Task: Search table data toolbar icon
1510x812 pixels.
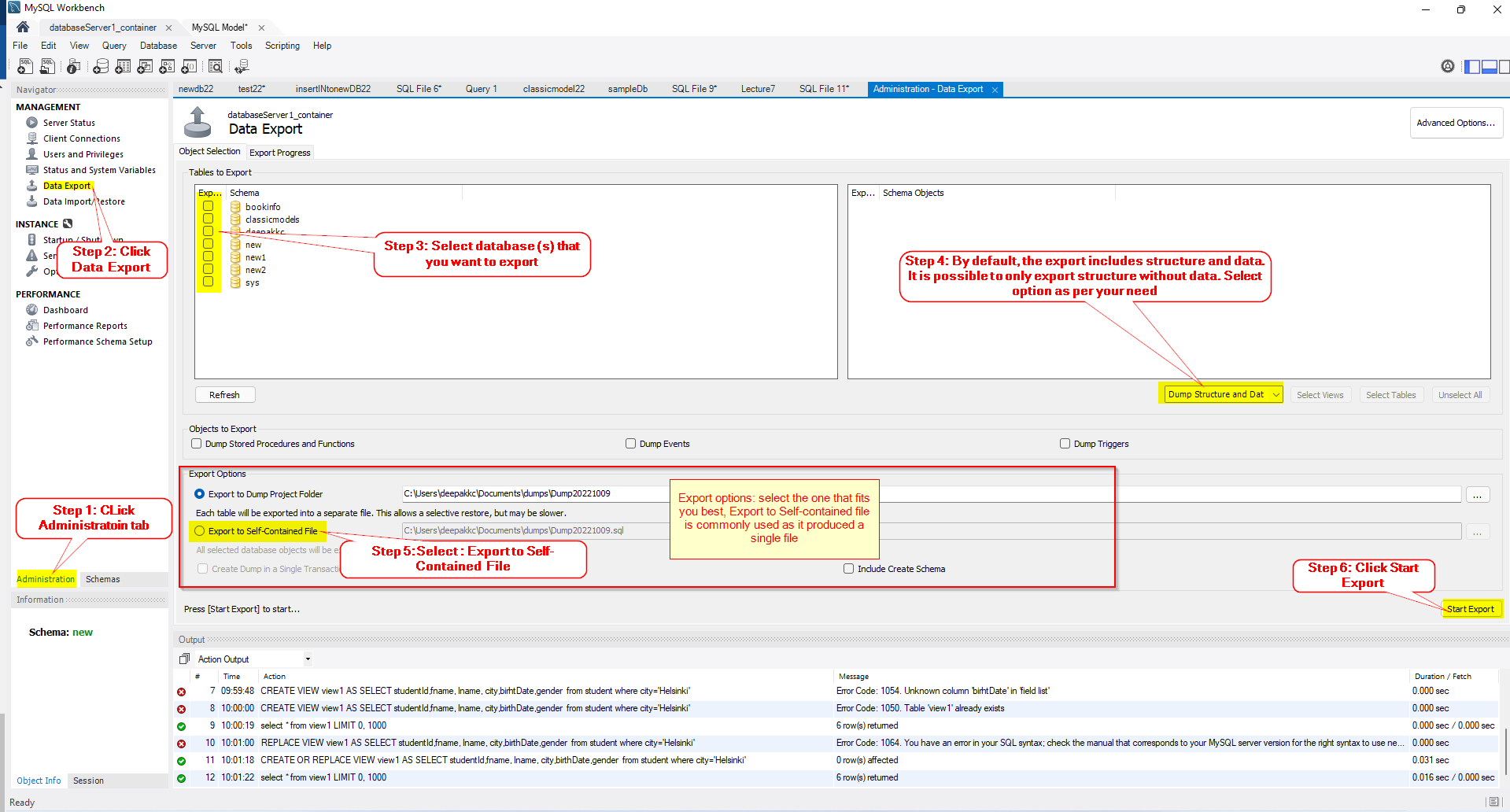Action: pyautogui.click(x=216, y=67)
